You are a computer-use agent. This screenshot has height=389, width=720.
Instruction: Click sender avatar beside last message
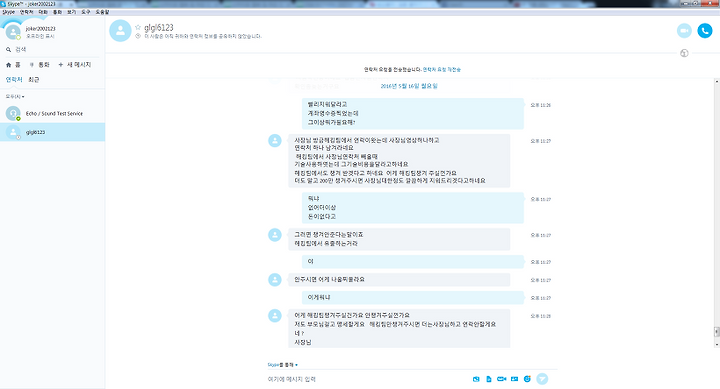click(275, 316)
